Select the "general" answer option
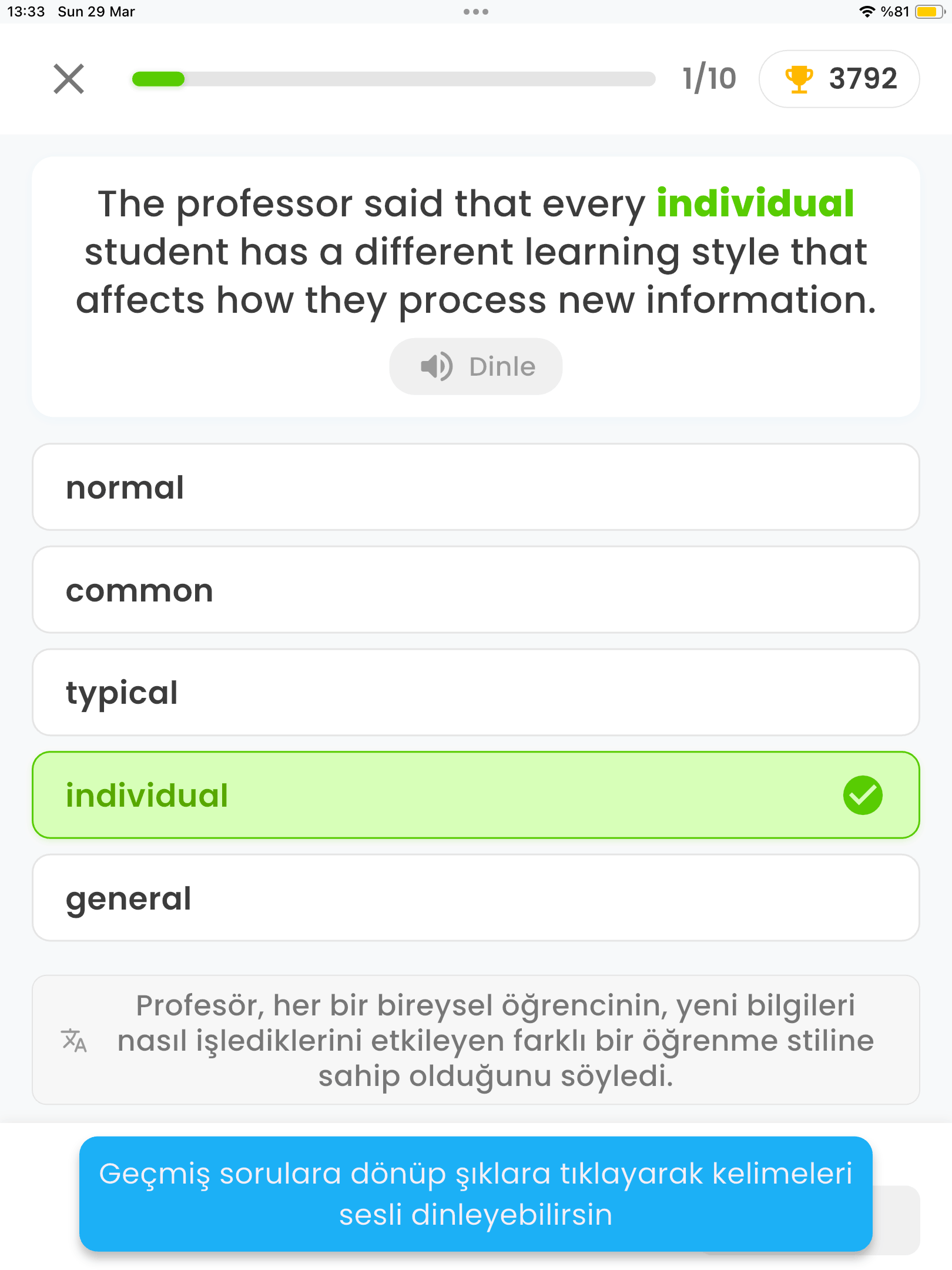Screen dimensions: 952x1270 (475, 898)
